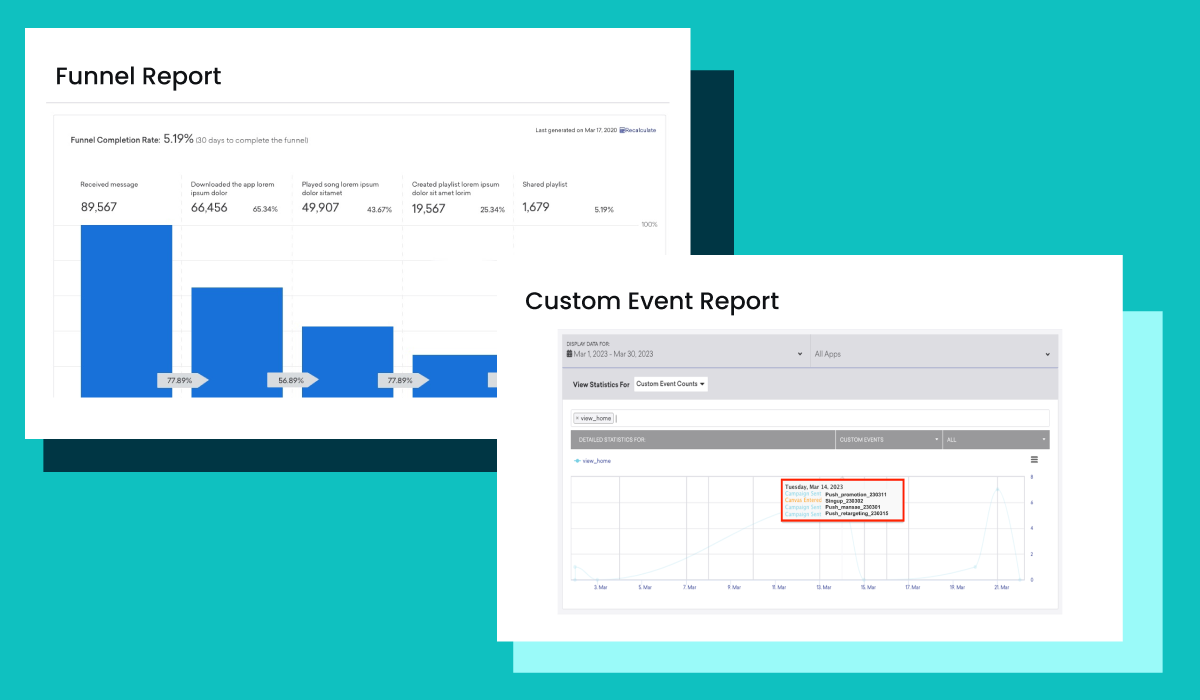Click the Played song funnel bar
The image size is (1200, 700).
pos(347,361)
